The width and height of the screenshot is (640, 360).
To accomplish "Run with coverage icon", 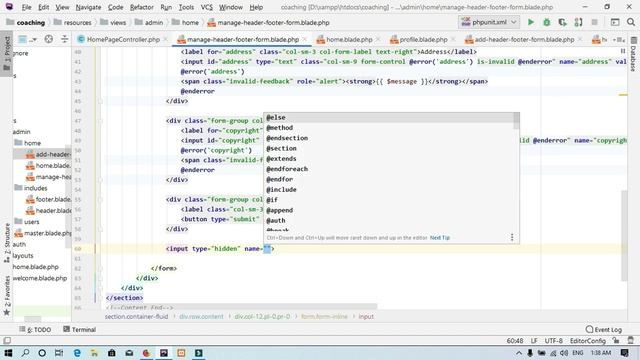I will click(x=562, y=22).
